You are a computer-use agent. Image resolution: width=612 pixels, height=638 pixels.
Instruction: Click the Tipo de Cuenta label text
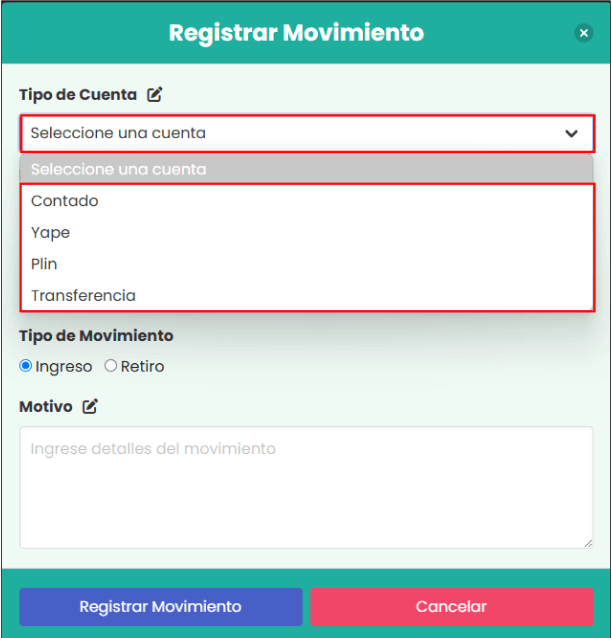pos(78,95)
